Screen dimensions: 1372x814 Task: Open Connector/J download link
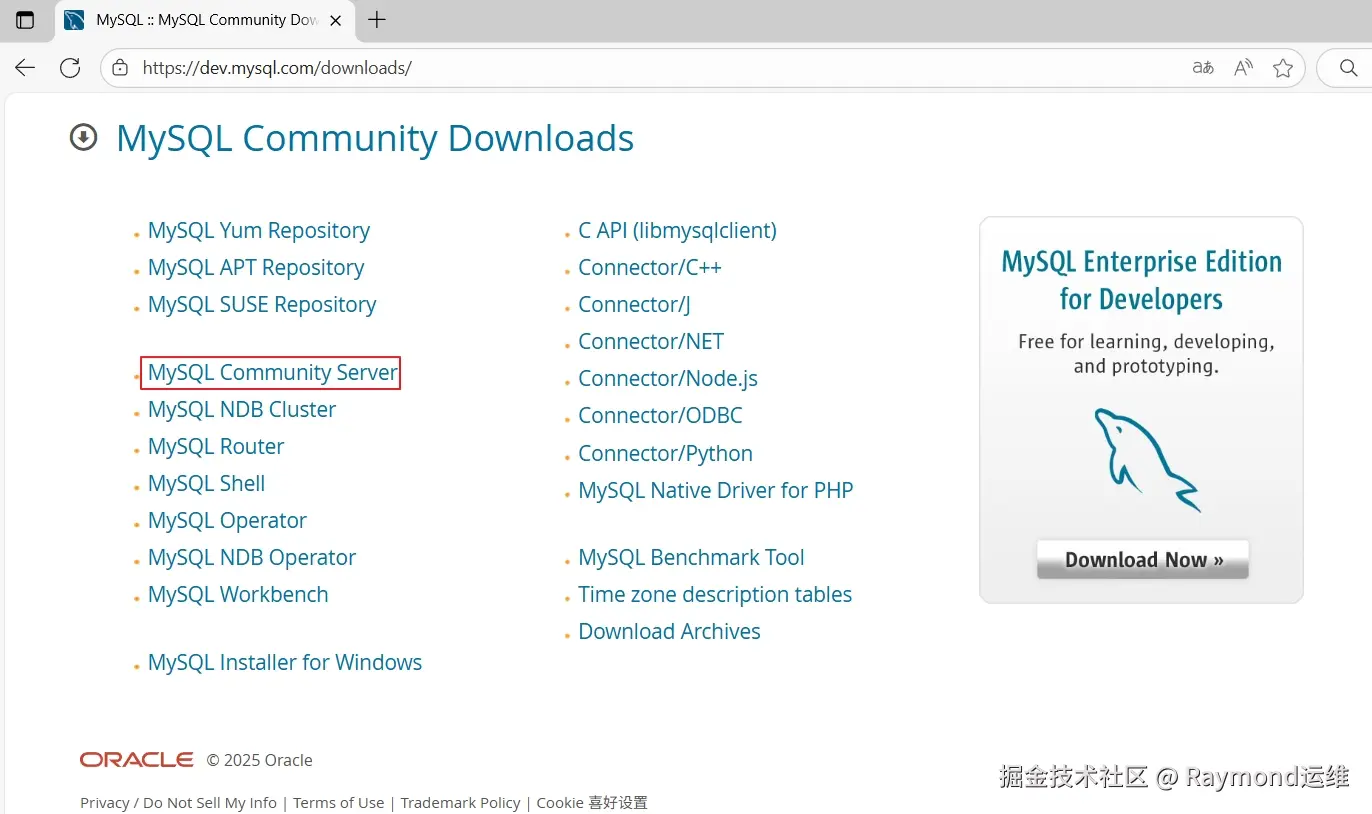[x=634, y=305]
